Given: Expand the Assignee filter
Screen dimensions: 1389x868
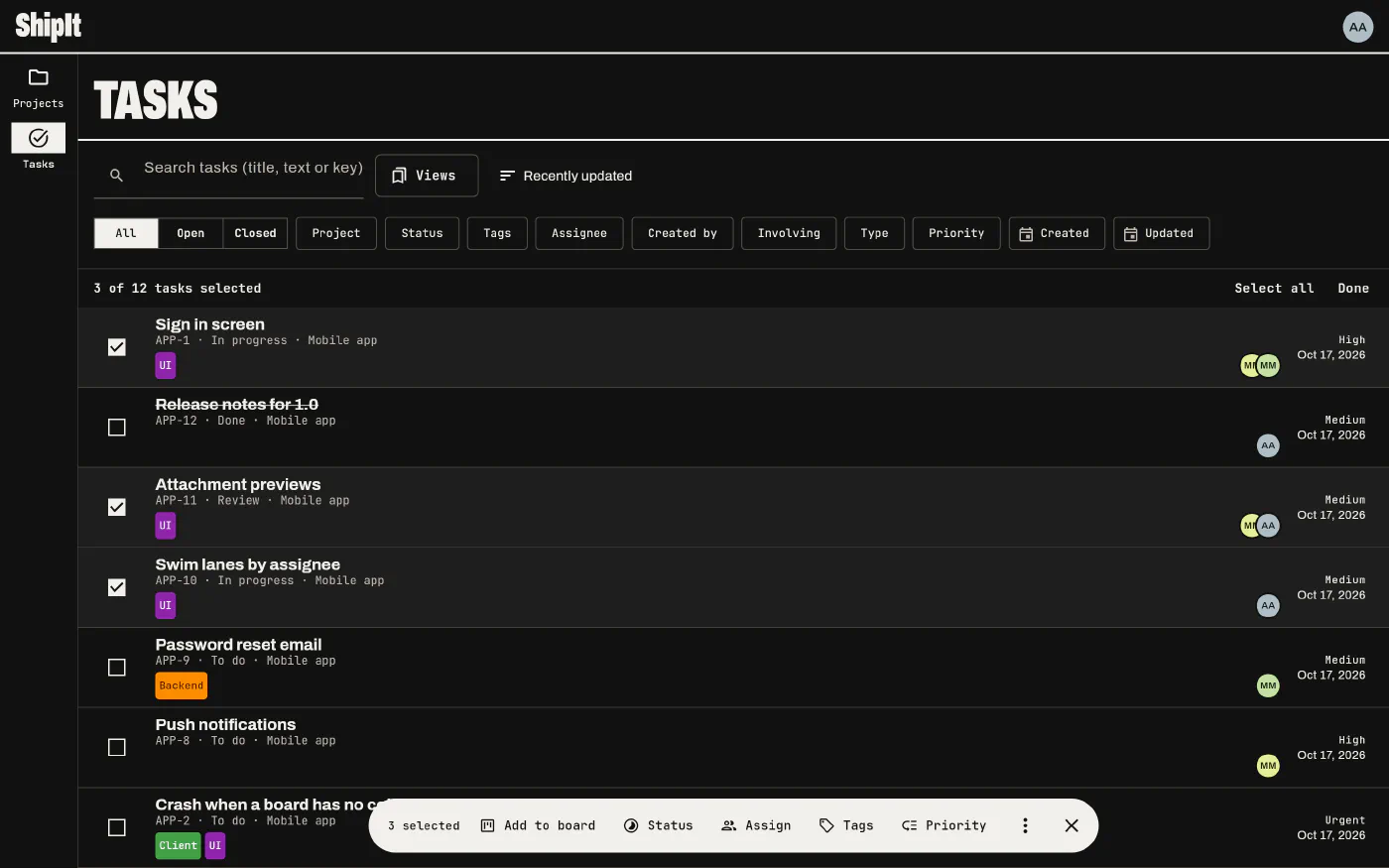Looking at the screenshot, I should 579,233.
